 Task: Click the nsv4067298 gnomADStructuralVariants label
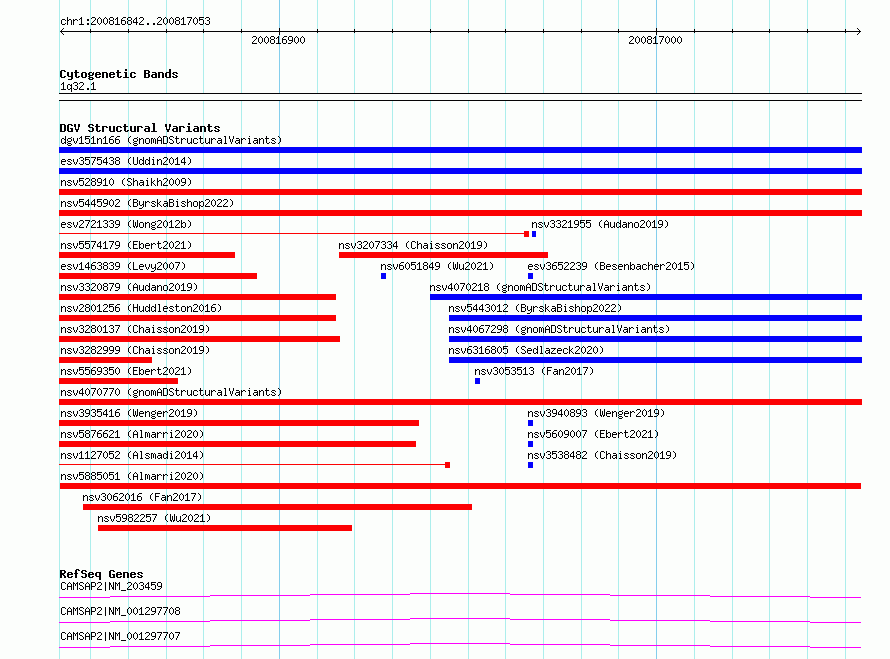click(x=559, y=329)
